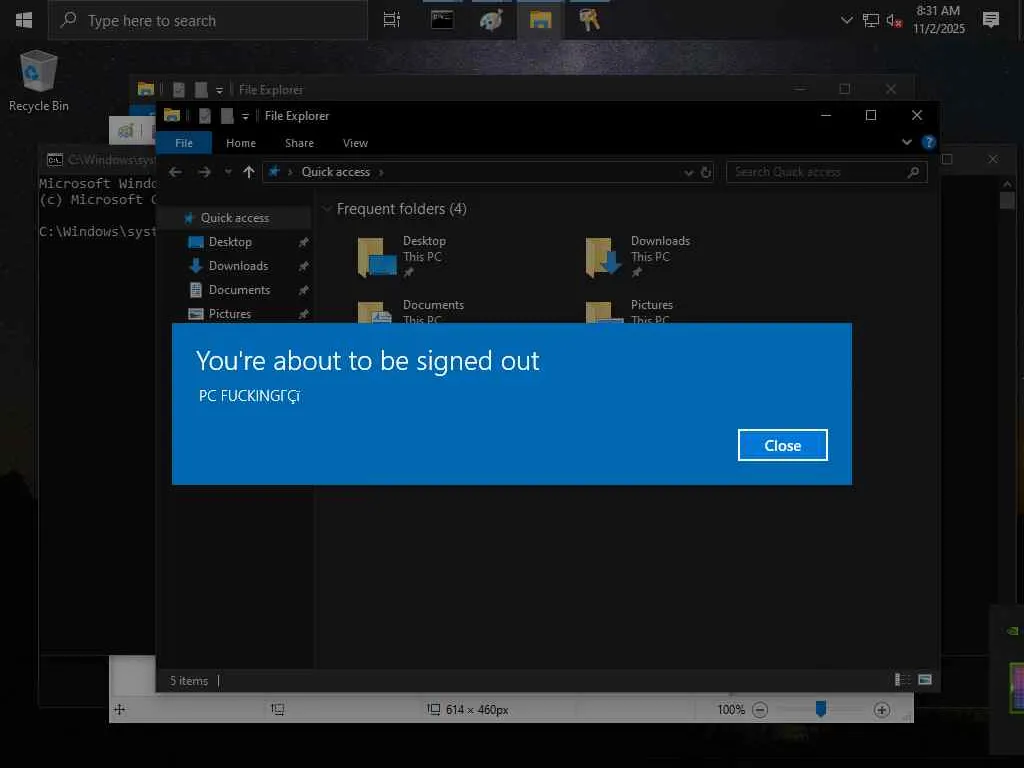The width and height of the screenshot is (1024, 768).
Task: Open the Share ribbon tab
Action: pyautogui.click(x=299, y=143)
